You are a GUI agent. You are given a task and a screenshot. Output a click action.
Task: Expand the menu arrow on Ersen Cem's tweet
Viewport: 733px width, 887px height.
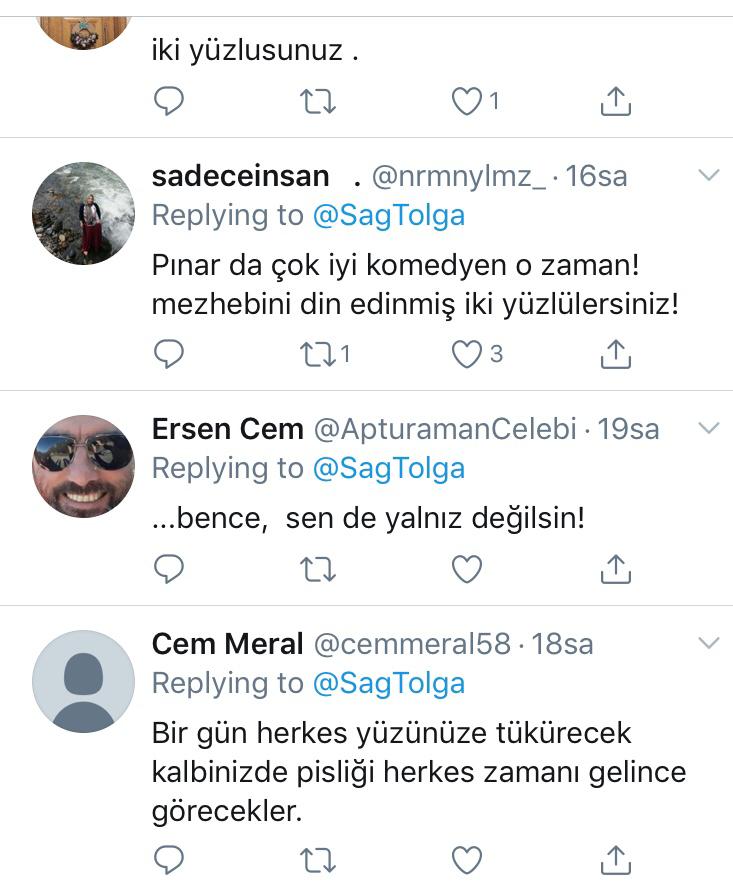coord(708,429)
